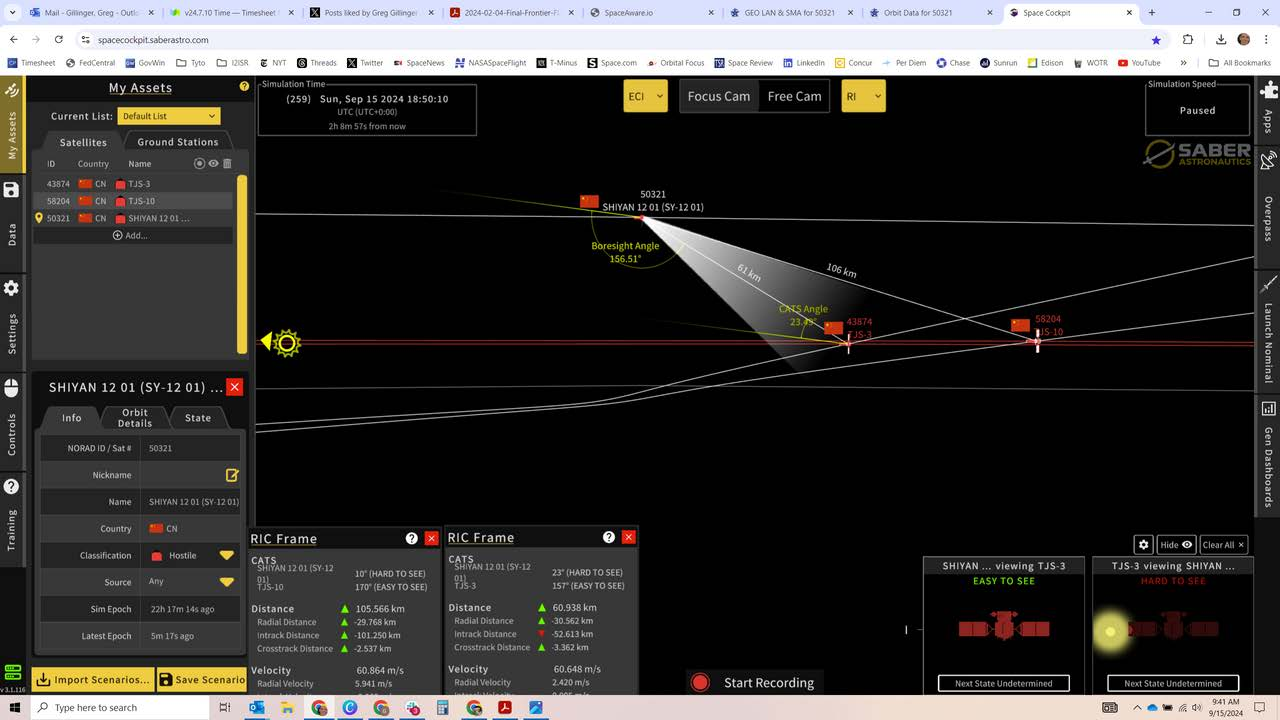Screen dimensions: 1280x720
Task: Click Next State Undetermined under TJS-3 viewing SHIYAN
Action: tap(1173, 683)
